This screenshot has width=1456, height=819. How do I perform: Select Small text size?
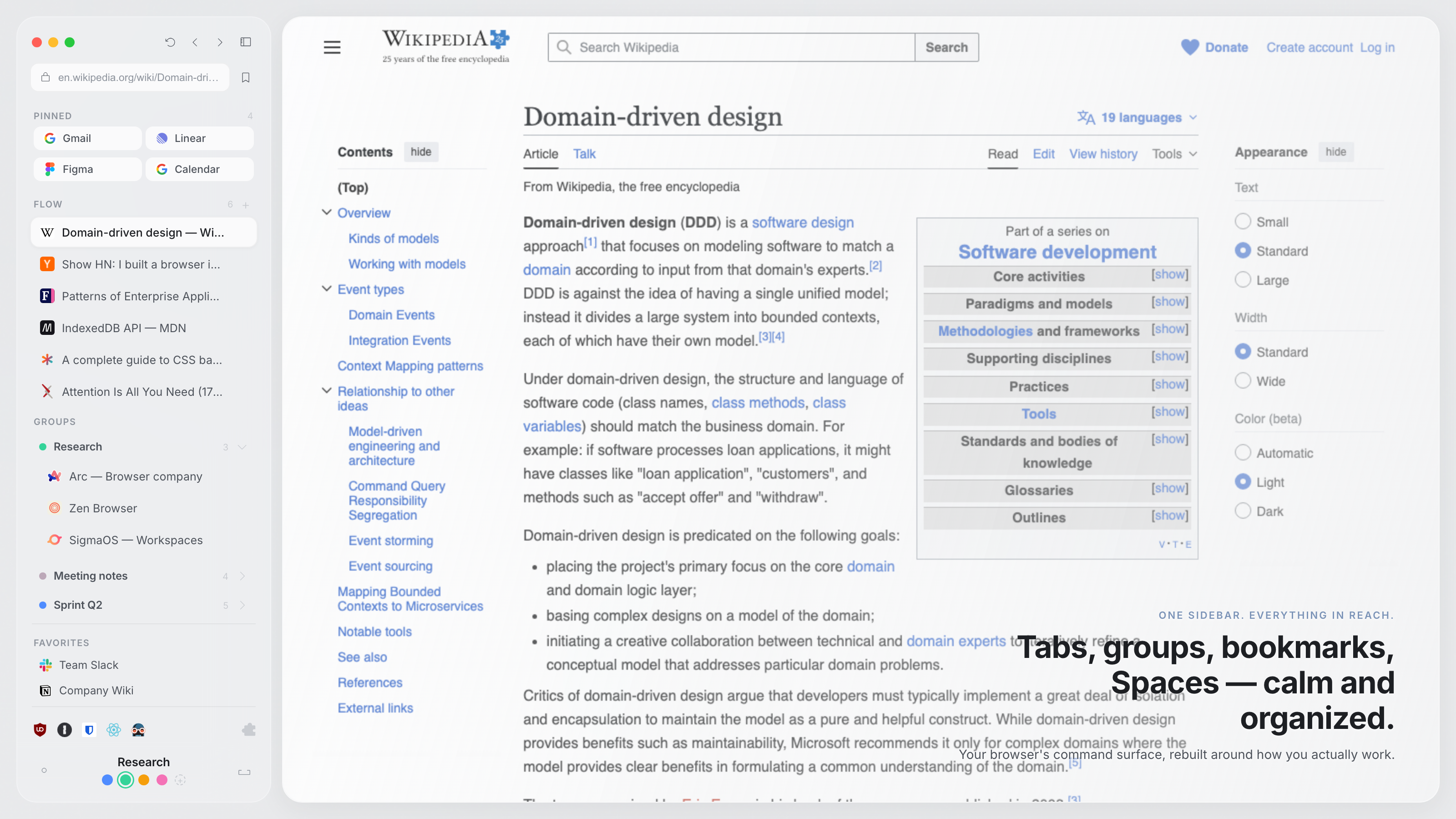1242,222
